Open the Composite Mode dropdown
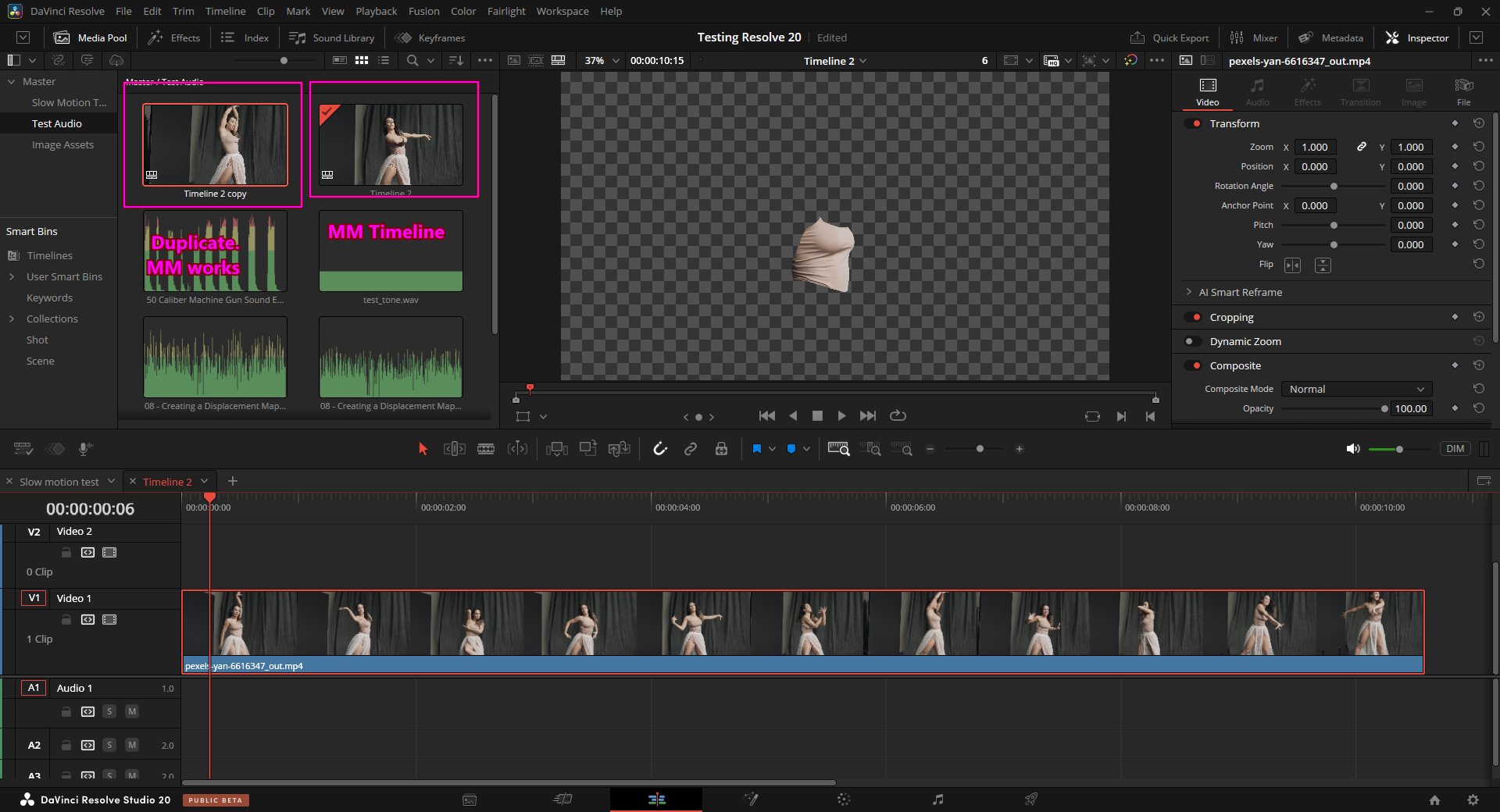The image size is (1500, 812). pyautogui.click(x=1356, y=389)
